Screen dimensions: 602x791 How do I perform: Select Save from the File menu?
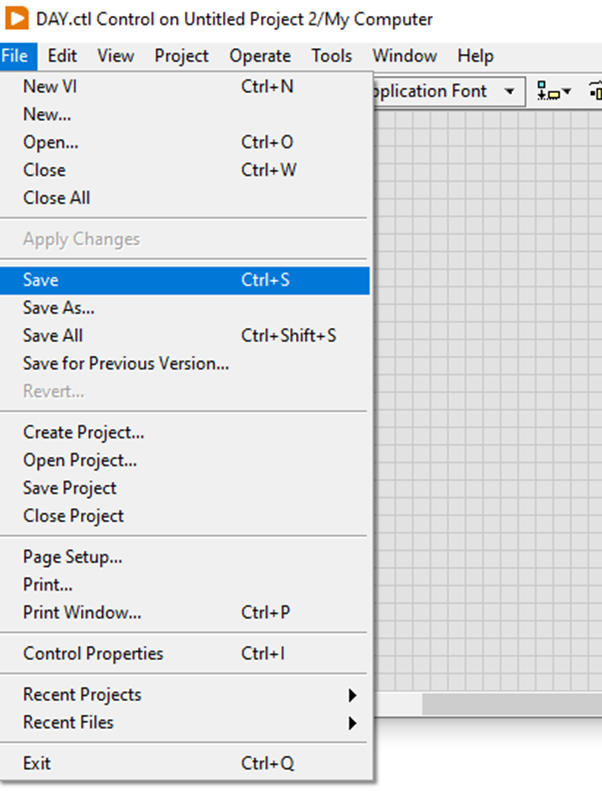[41, 281]
